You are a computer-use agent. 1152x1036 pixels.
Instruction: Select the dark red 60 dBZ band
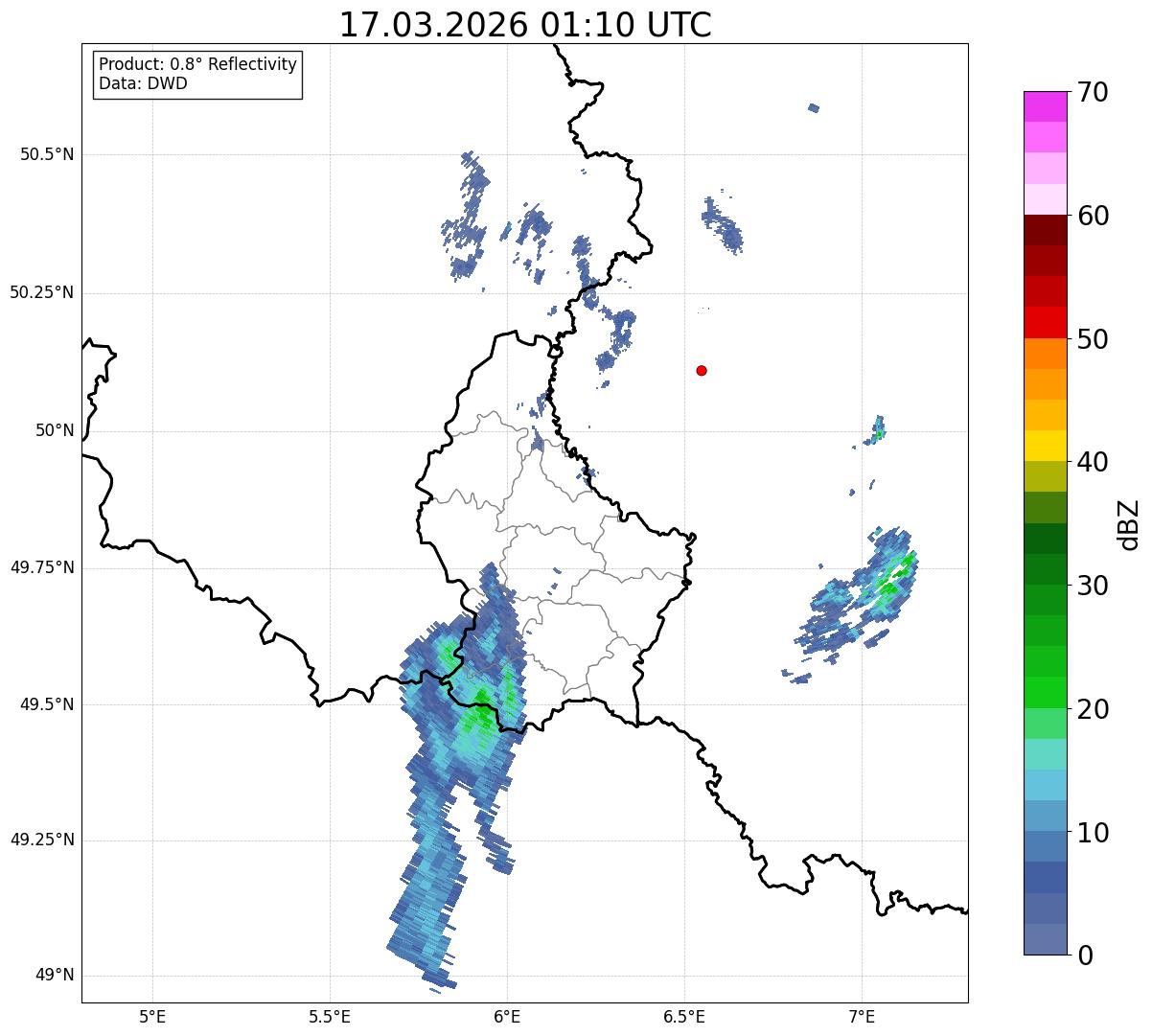tap(1048, 230)
